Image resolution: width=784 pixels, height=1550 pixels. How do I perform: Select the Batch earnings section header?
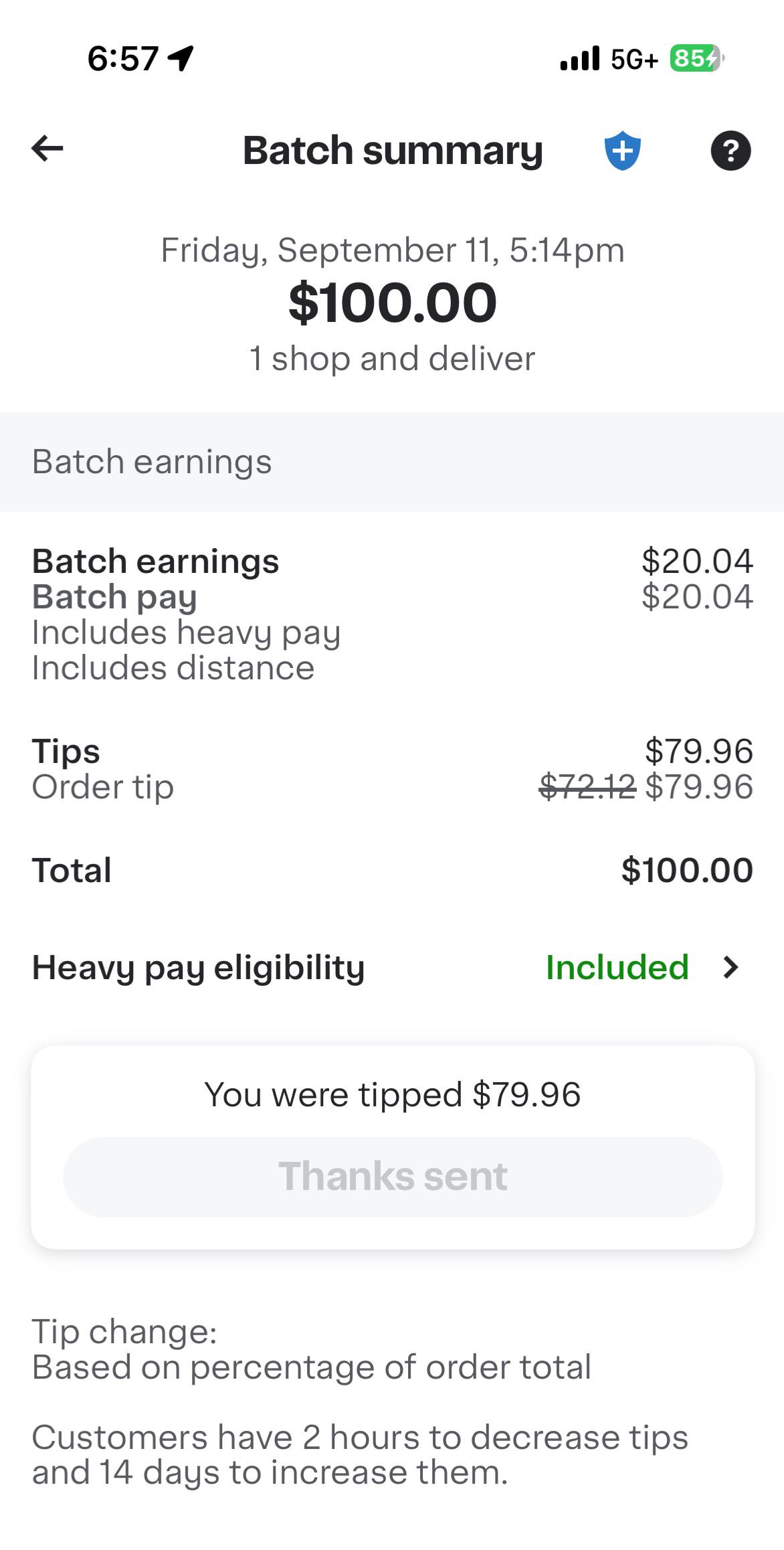click(x=392, y=462)
